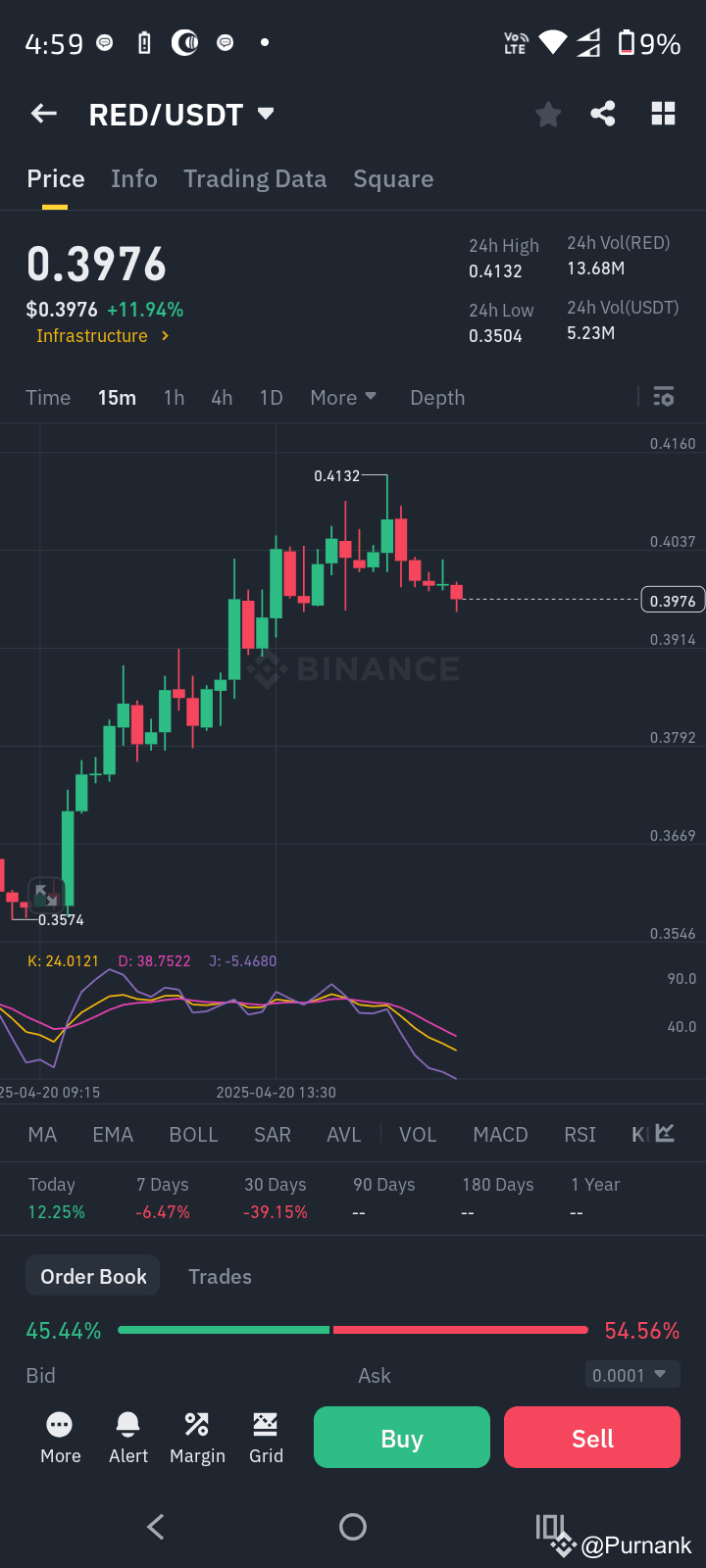Select the 4h timeframe
Screen dimensions: 706x1568
tap(222, 397)
